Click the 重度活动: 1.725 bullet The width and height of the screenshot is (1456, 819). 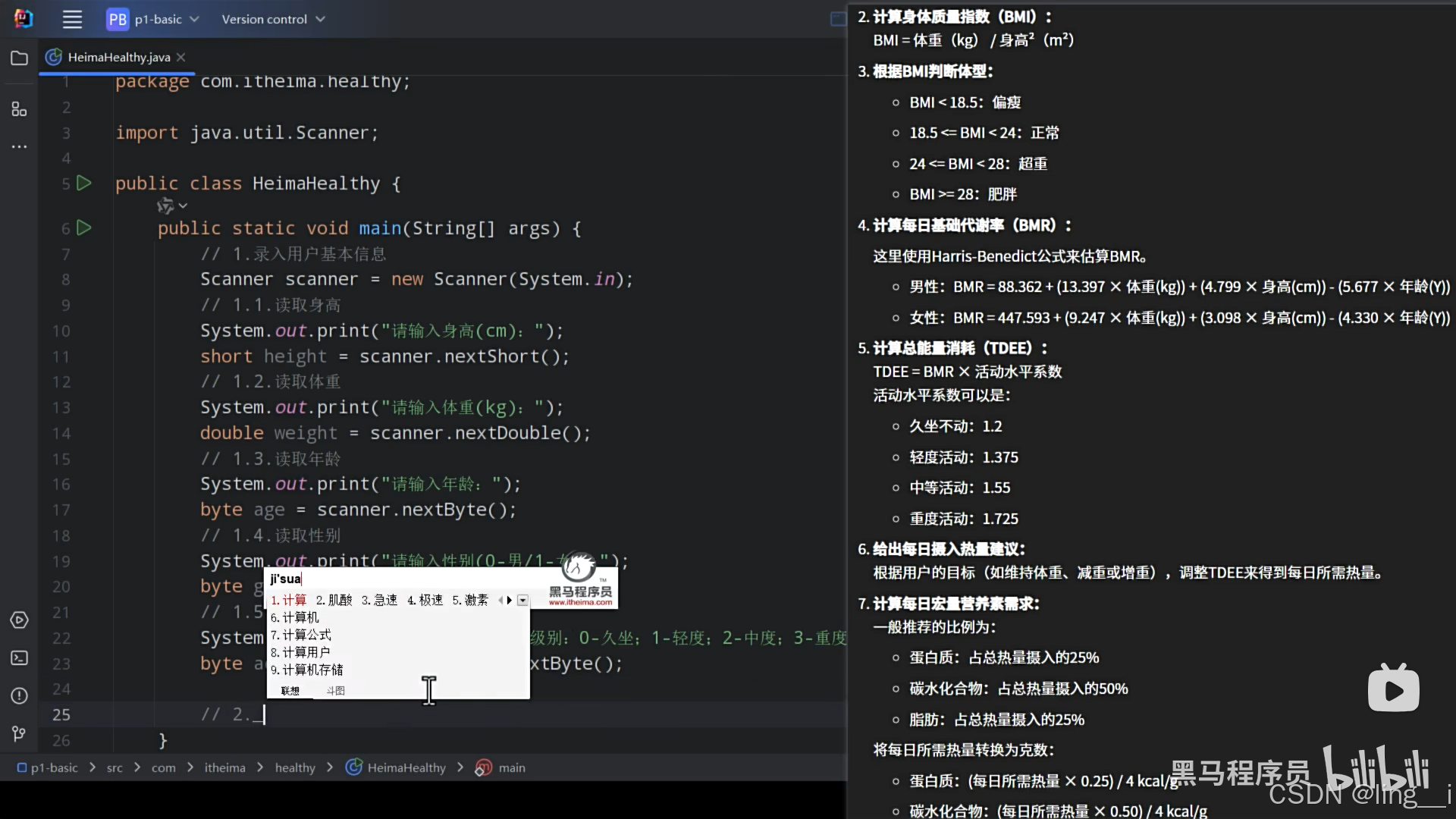click(x=964, y=519)
